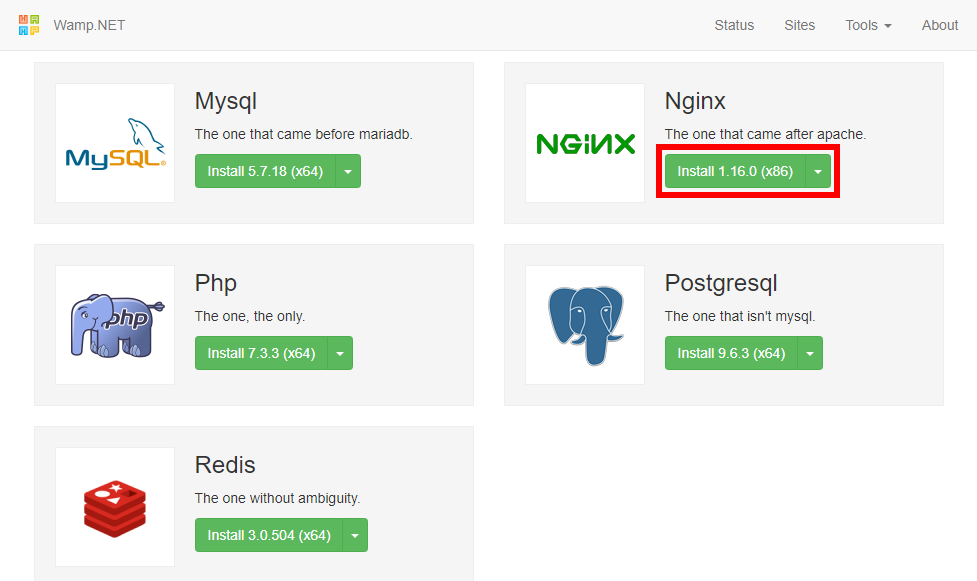Install Nginx 1.16.0 (x86)
977x581 pixels.
click(735, 171)
